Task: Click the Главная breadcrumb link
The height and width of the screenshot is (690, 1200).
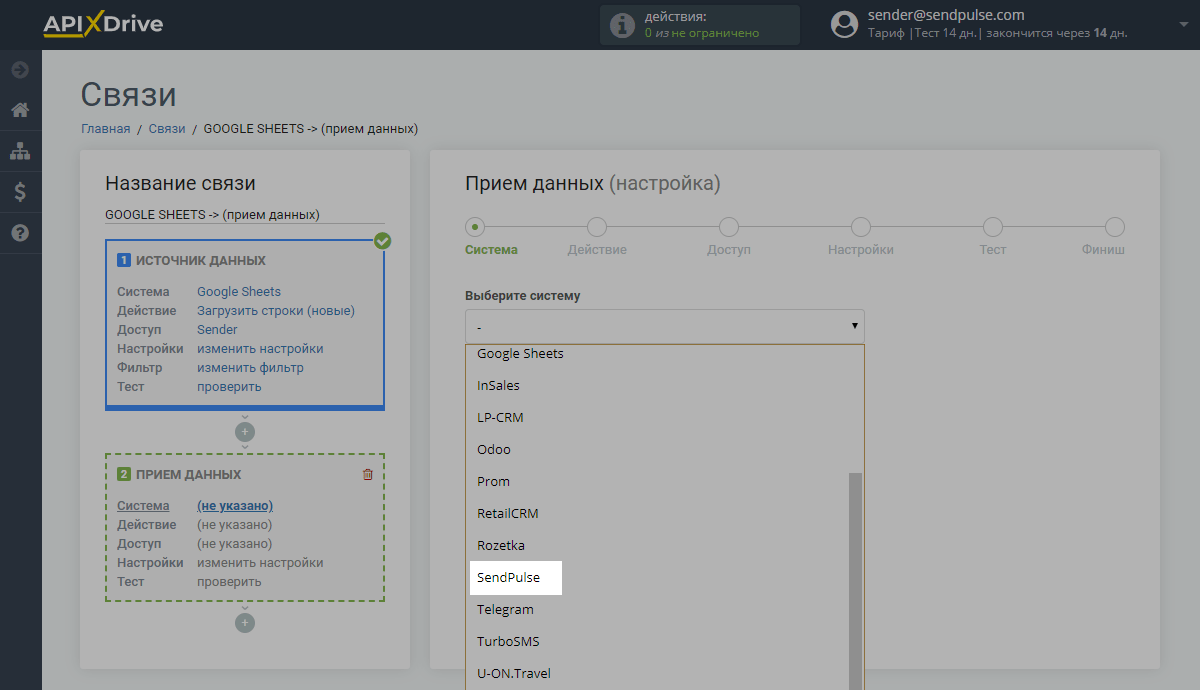Action: click(105, 129)
